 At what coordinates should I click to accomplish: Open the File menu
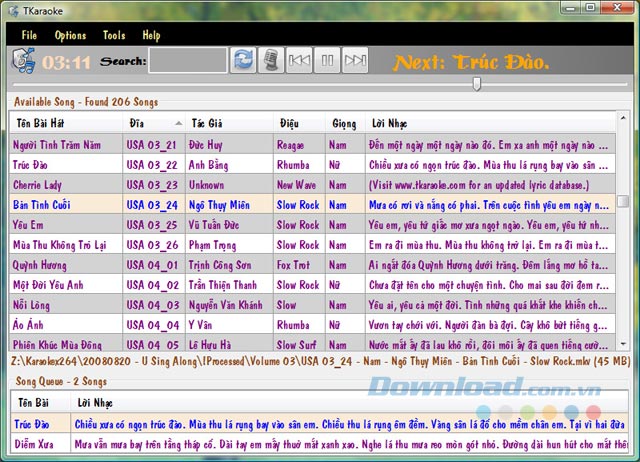[x=29, y=35]
